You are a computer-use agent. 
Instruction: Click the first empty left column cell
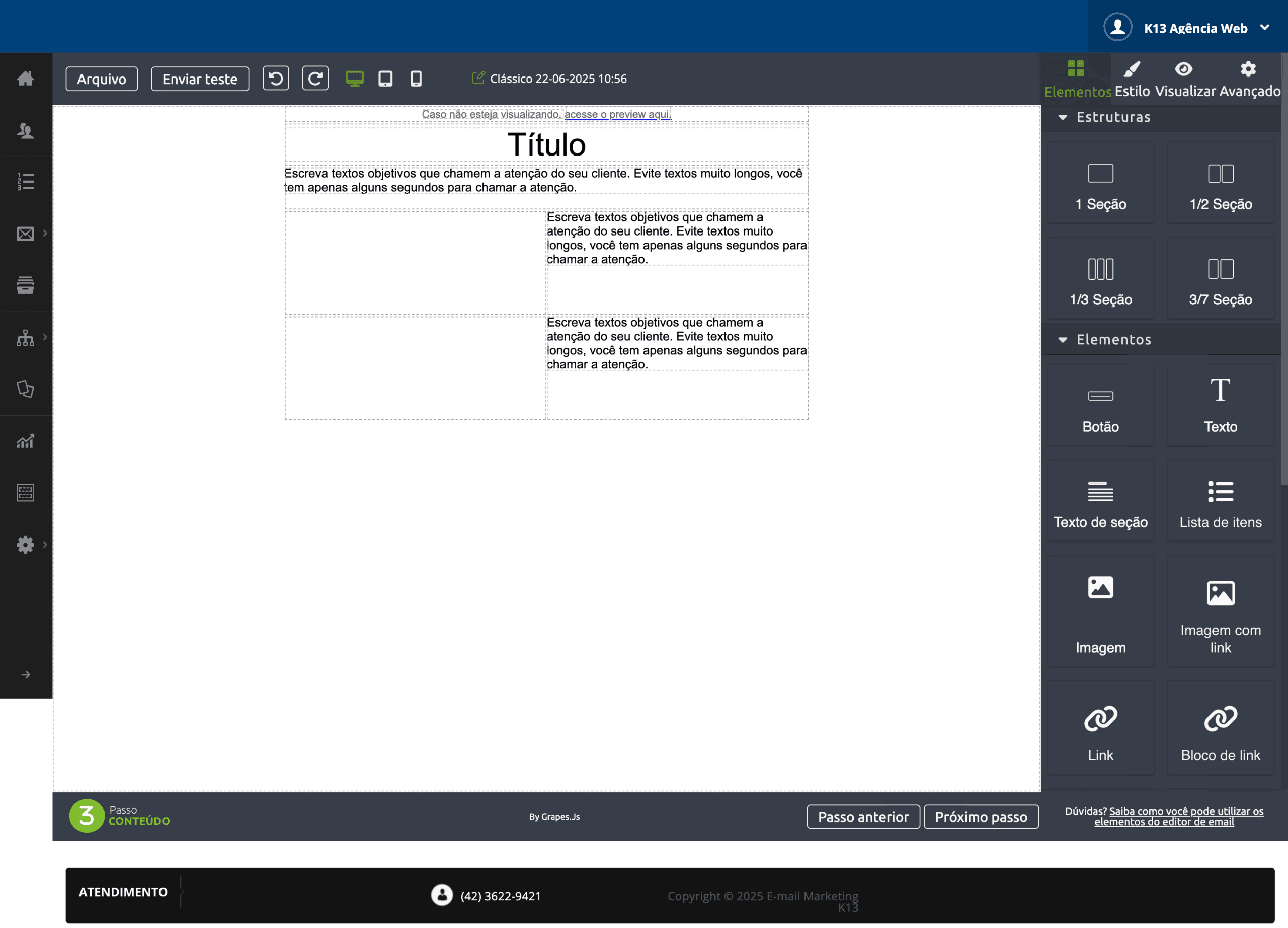coord(415,262)
